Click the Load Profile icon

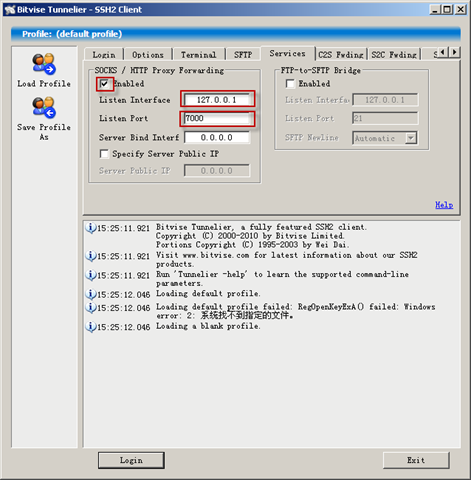pos(44,63)
